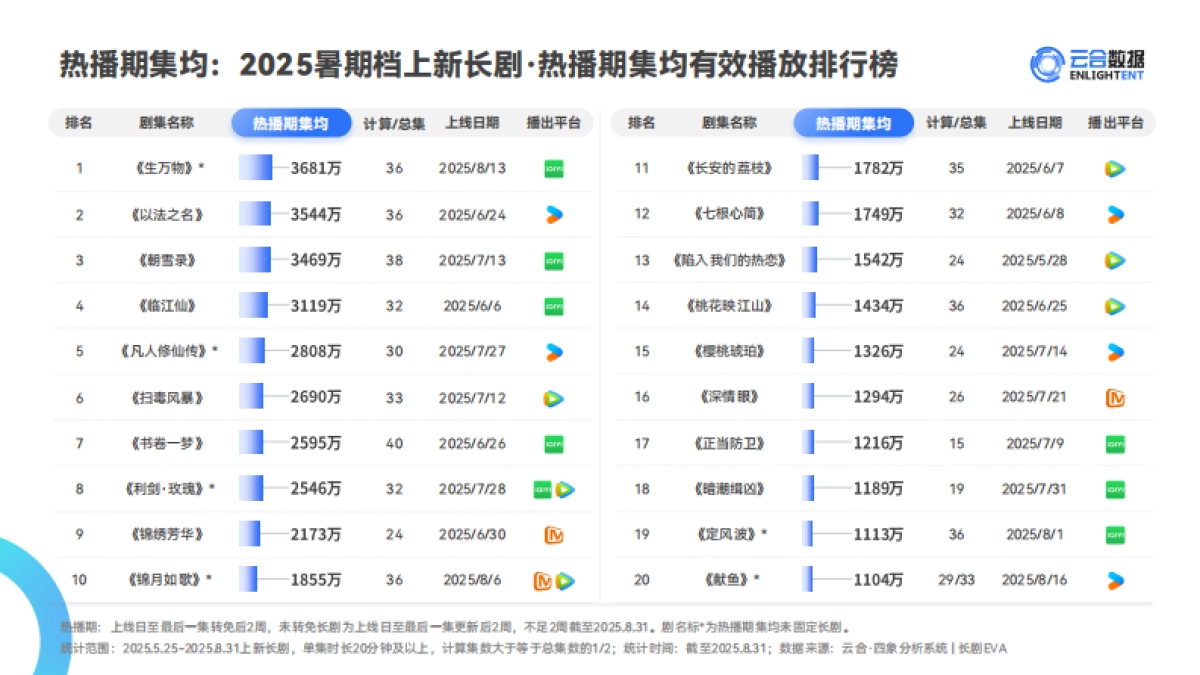This screenshot has height=675, width=1200.
Task: Click Tencent Video icon for 《长安的荔枝》
Action: 1113,168
